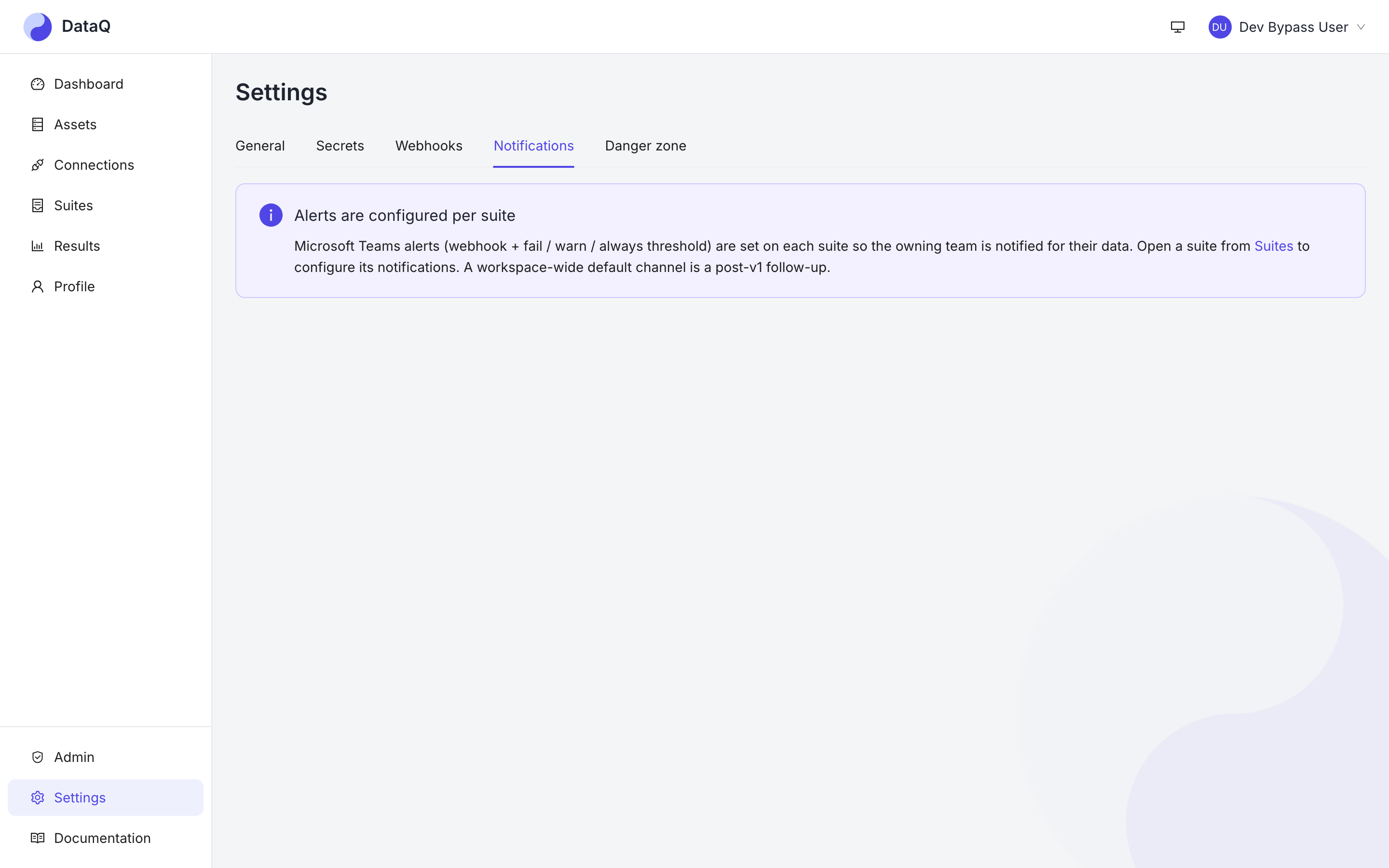Click the Settings page heading
1389x868 pixels.
coord(281,93)
